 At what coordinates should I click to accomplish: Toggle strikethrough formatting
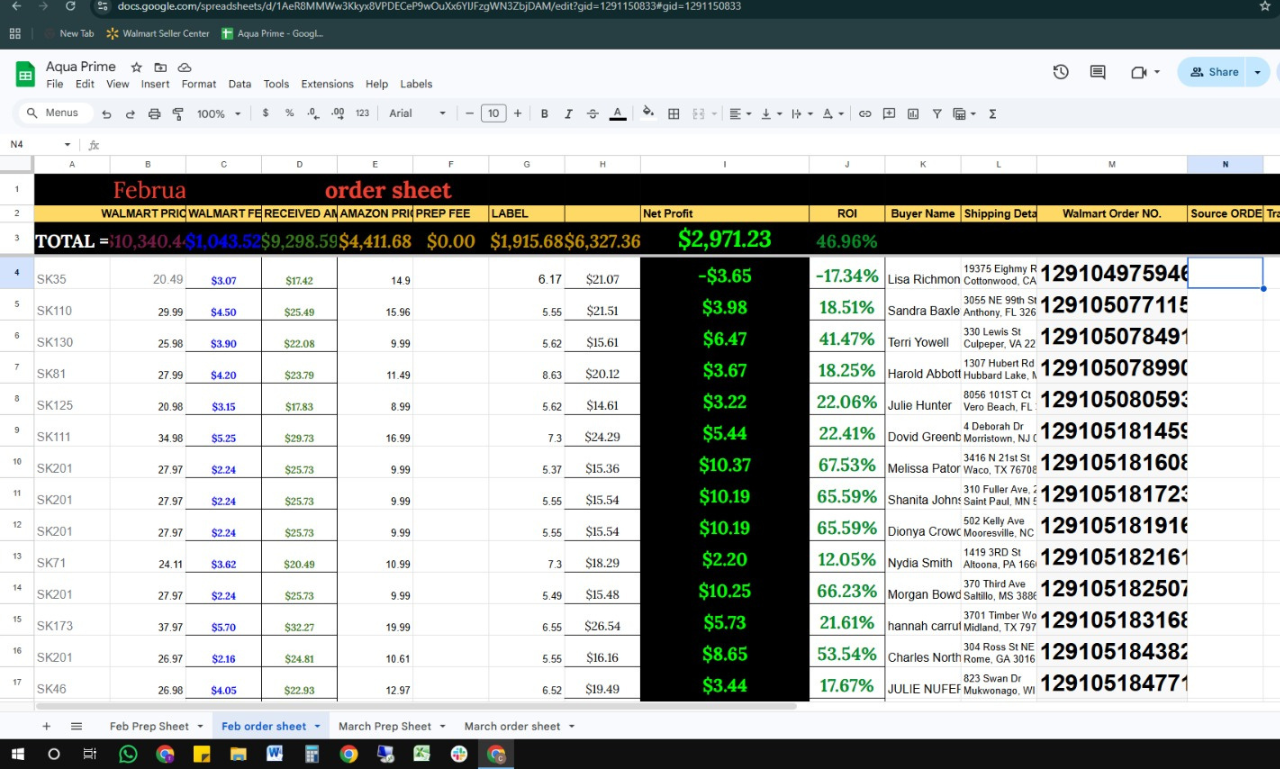[x=593, y=114]
